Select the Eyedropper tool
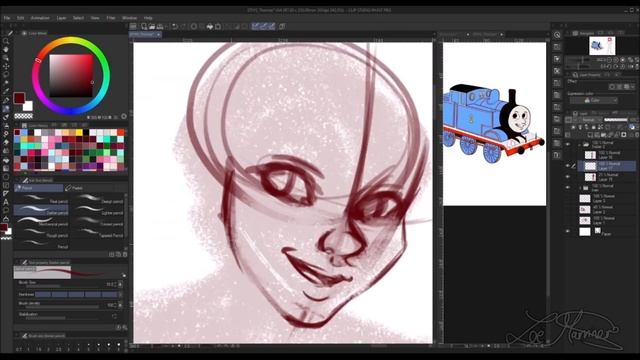Image resolution: width=640 pixels, height=360 pixels. (x=6, y=92)
